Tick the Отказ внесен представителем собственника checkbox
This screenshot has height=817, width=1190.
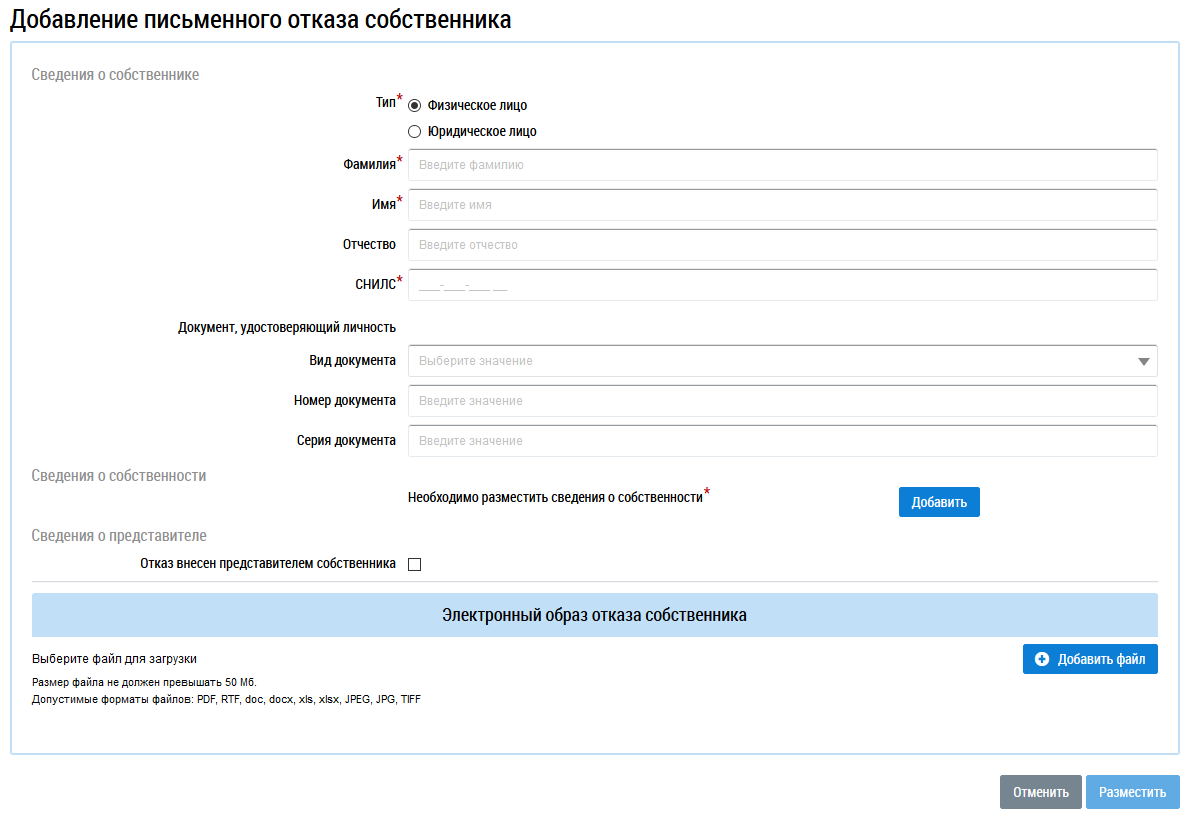point(415,564)
